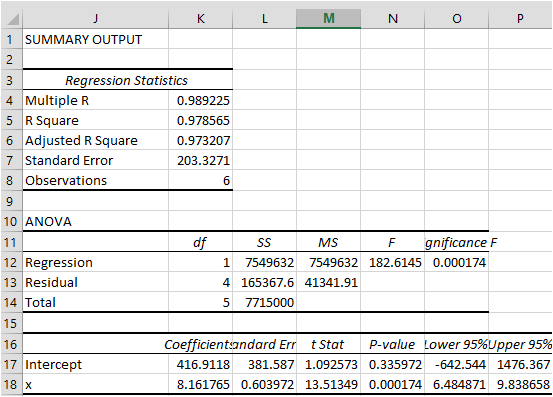The image size is (553, 397).
Task: Select the highlighted column M header
Action: (328, 18)
